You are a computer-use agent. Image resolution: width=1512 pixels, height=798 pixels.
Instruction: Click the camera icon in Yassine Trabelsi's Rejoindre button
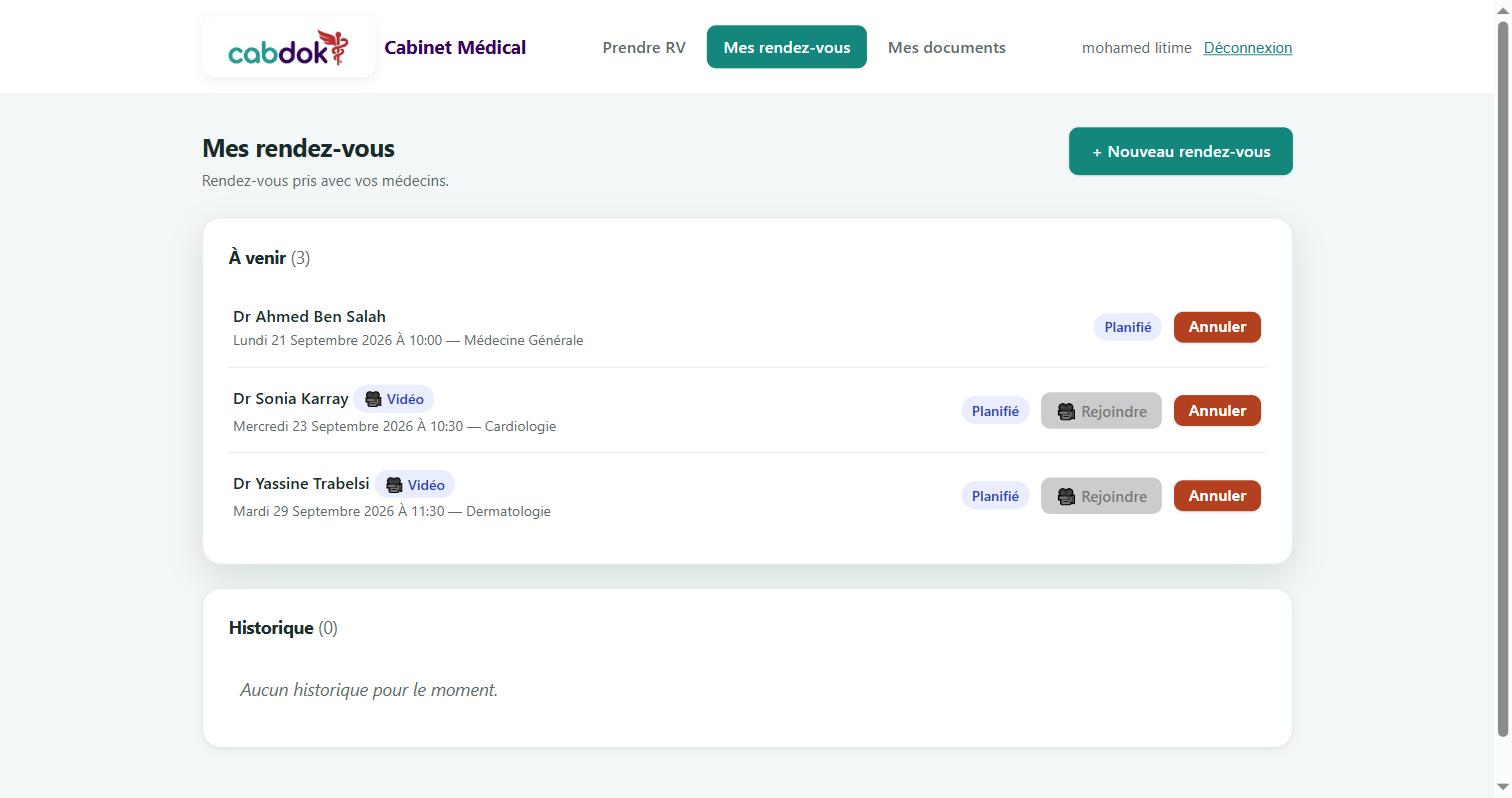pos(1066,497)
